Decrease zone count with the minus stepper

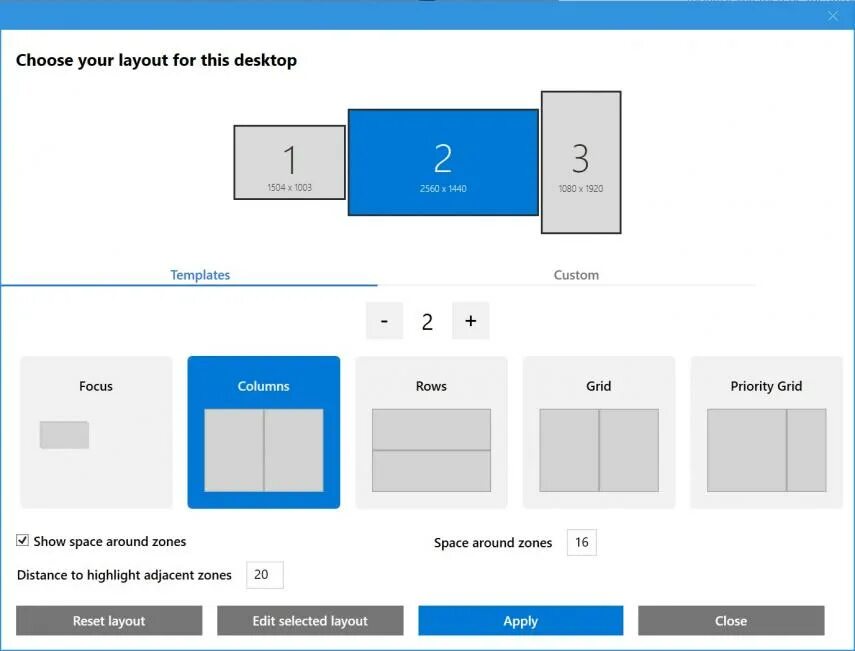[x=384, y=320]
